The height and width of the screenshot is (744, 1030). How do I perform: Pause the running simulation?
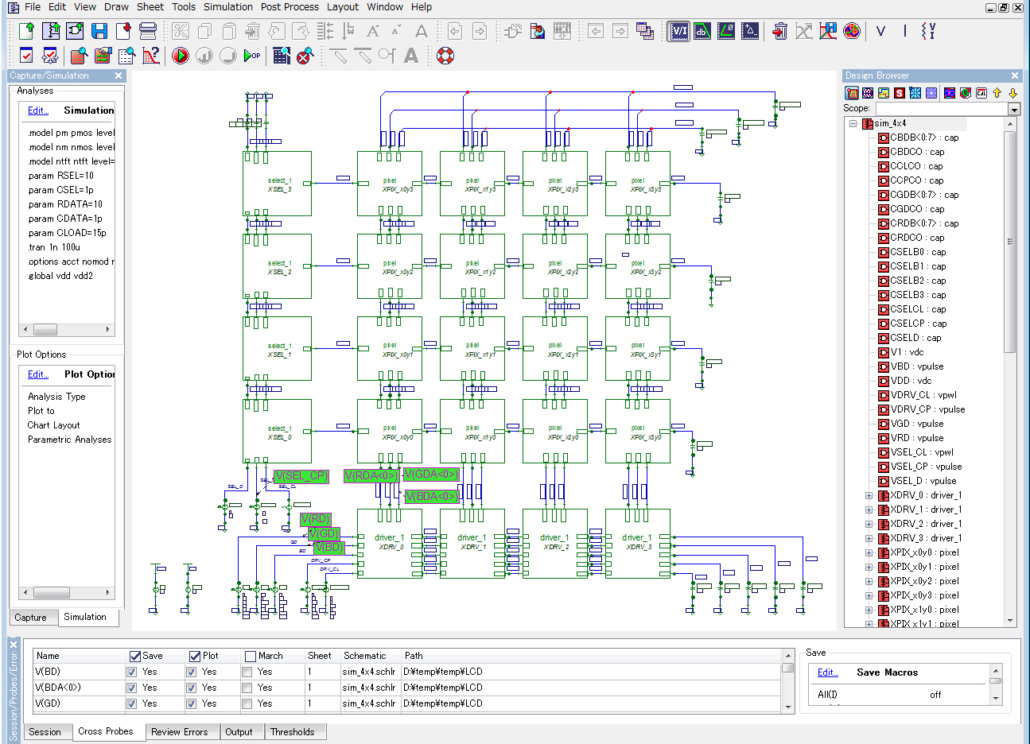(x=205, y=57)
